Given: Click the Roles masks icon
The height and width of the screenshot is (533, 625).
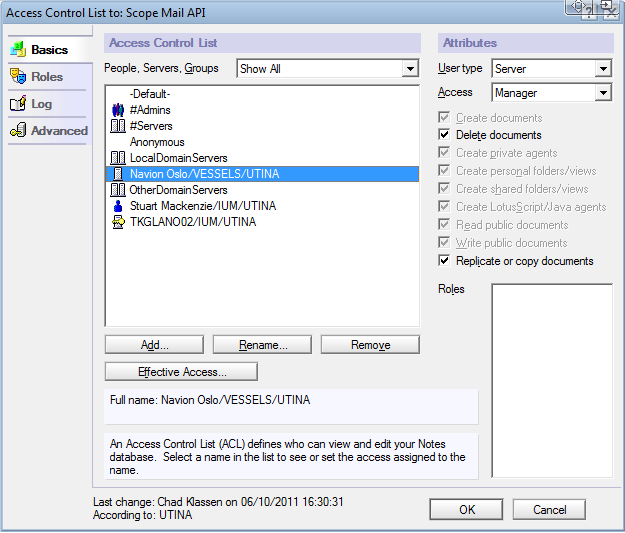Looking at the screenshot, I should click(18, 76).
